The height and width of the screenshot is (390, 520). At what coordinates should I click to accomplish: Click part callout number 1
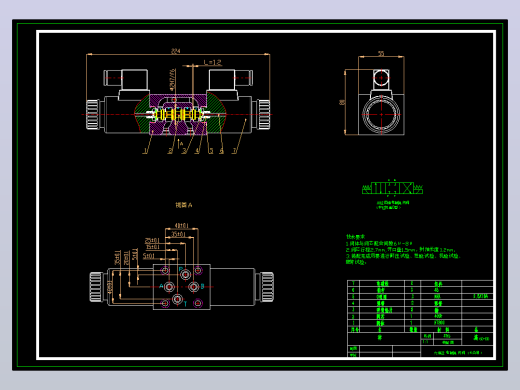(145, 151)
